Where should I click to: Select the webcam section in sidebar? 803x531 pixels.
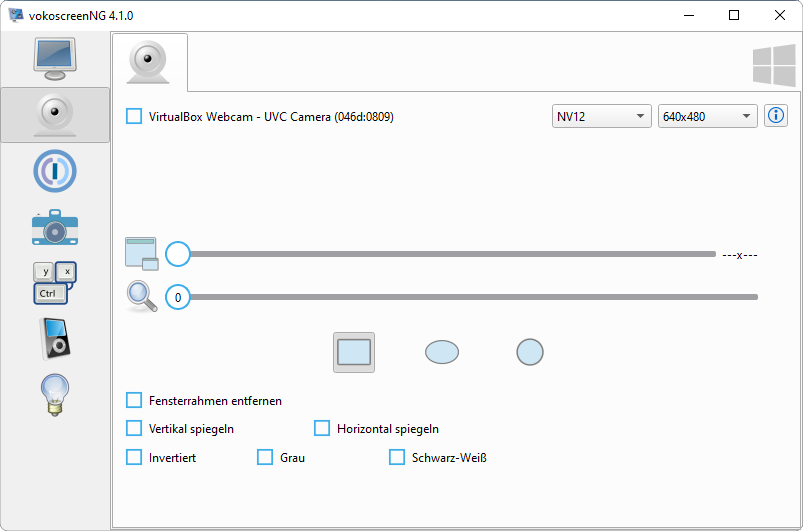click(x=55, y=115)
